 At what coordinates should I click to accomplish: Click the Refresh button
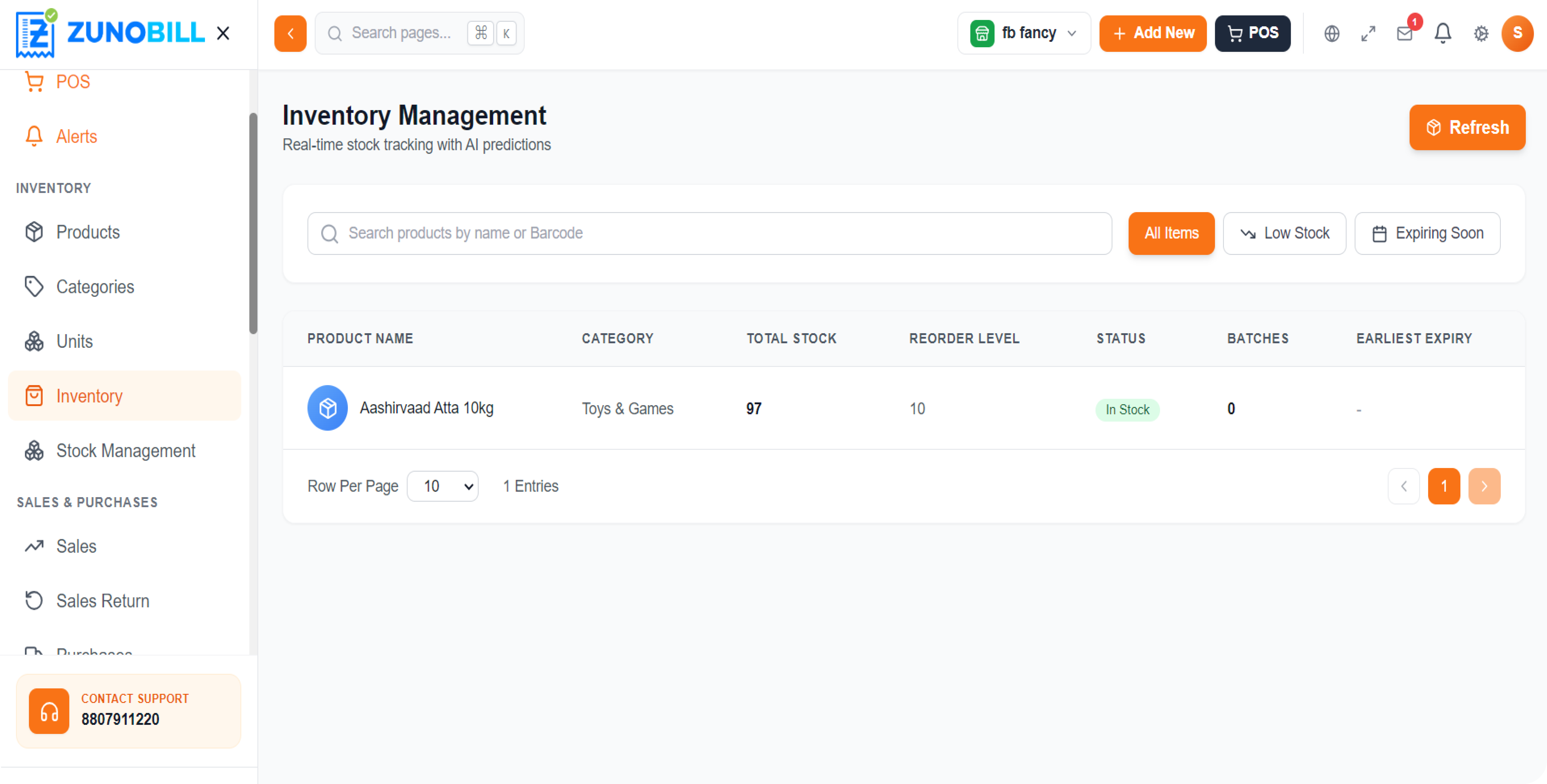tap(1467, 127)
